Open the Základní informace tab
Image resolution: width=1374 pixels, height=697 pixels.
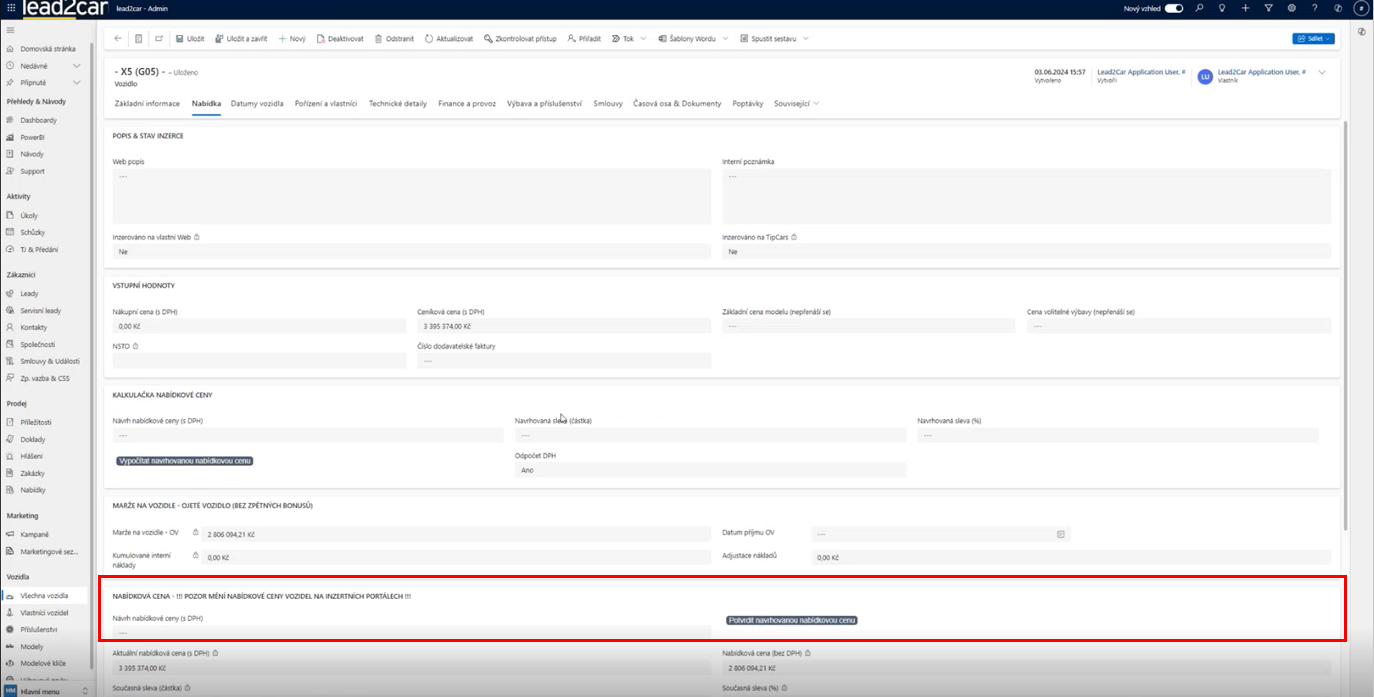click(147, 103)
